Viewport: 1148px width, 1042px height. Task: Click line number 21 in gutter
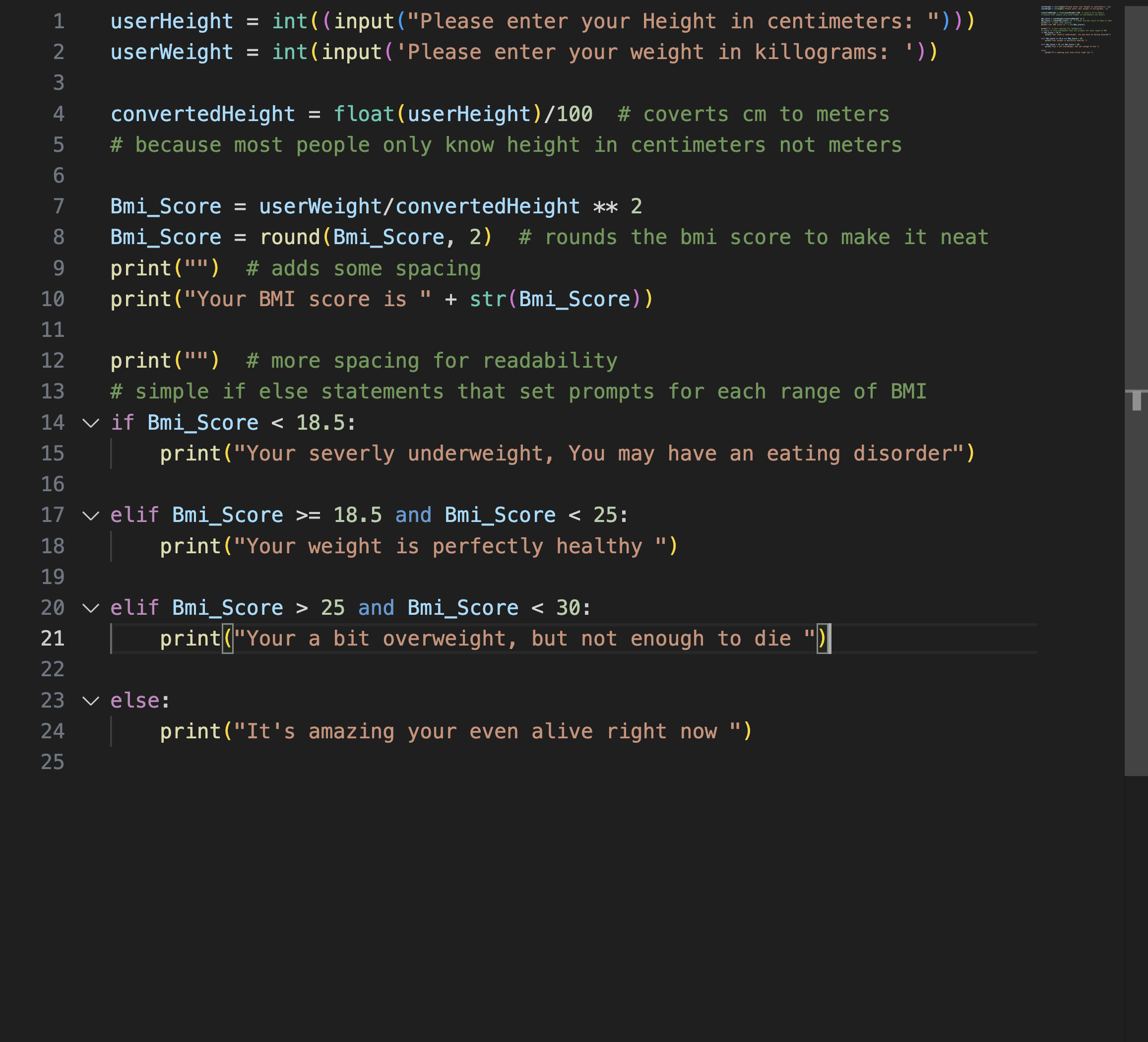click(53, 639)
